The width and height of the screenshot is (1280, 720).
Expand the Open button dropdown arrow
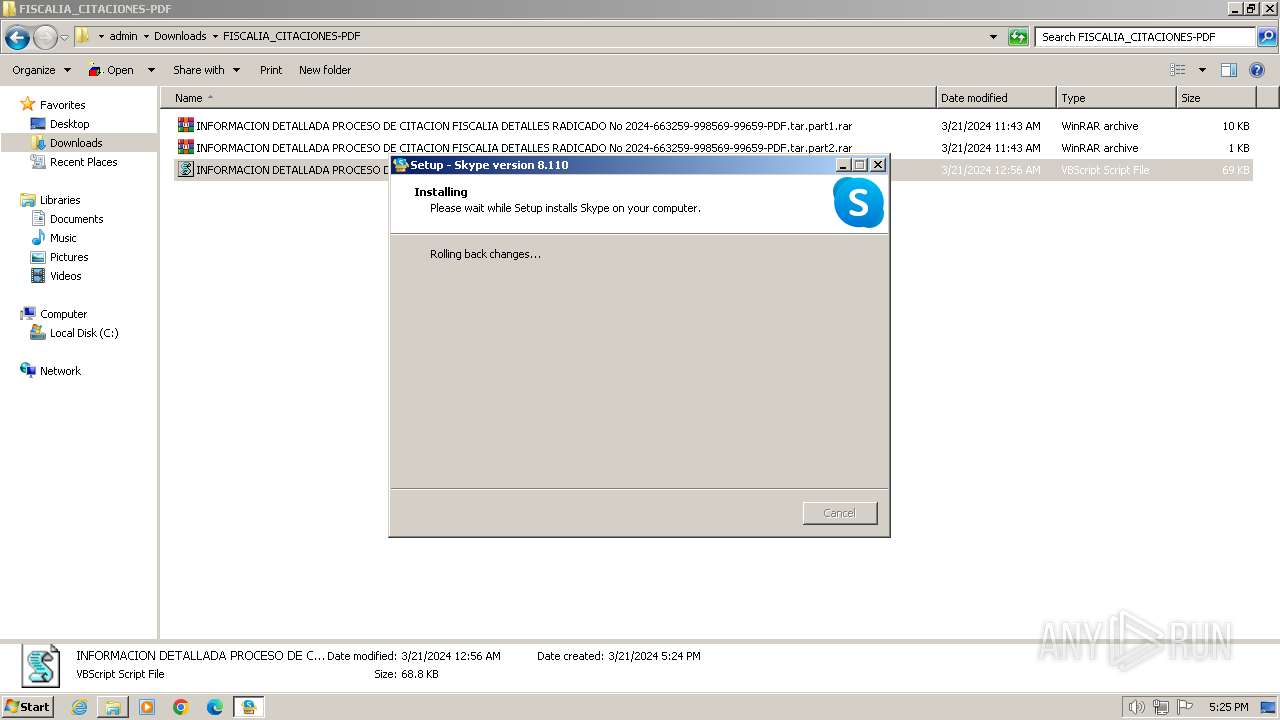pos(151,70)
